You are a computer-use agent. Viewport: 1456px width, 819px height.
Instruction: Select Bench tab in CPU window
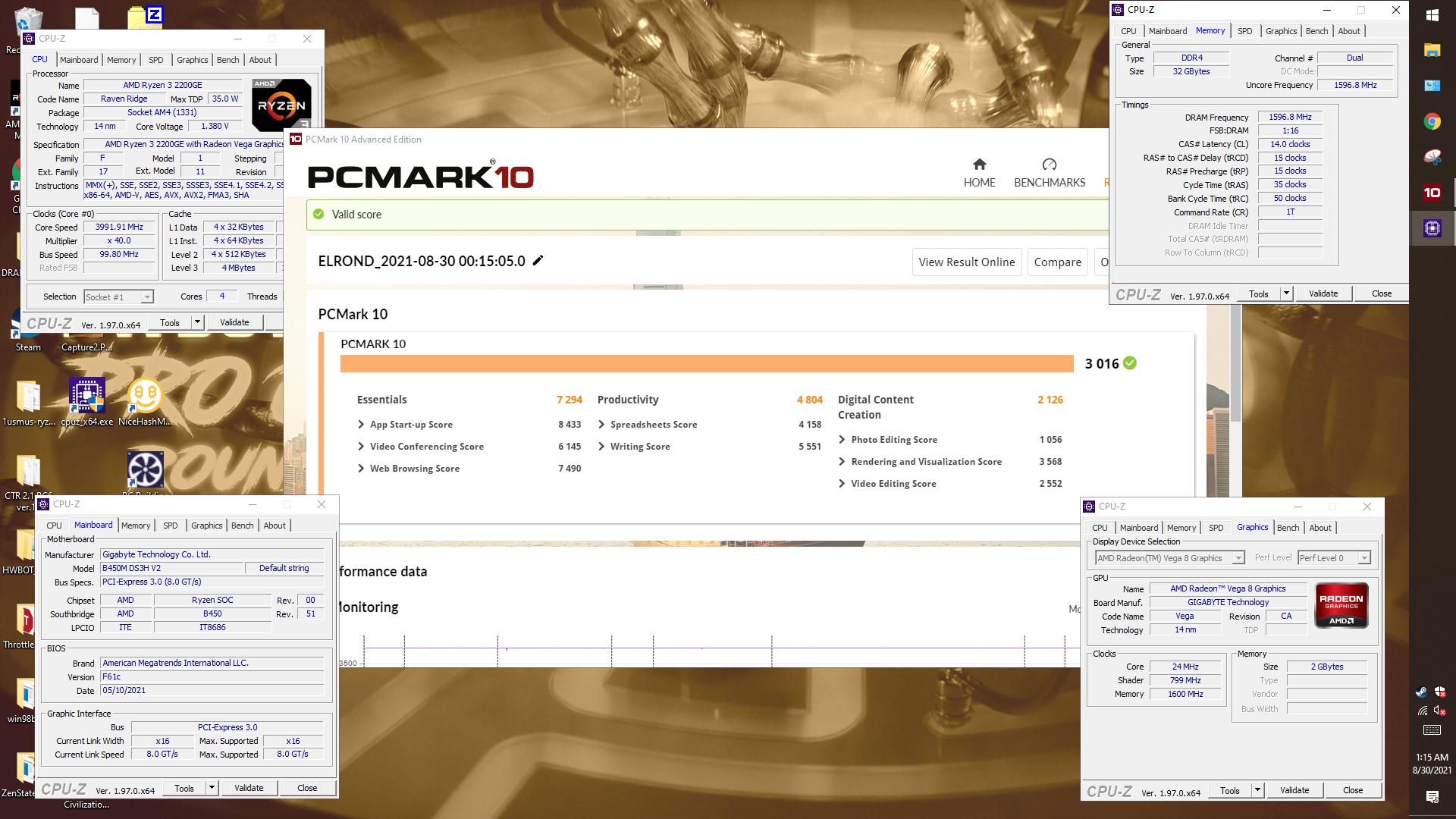[227, 60]
